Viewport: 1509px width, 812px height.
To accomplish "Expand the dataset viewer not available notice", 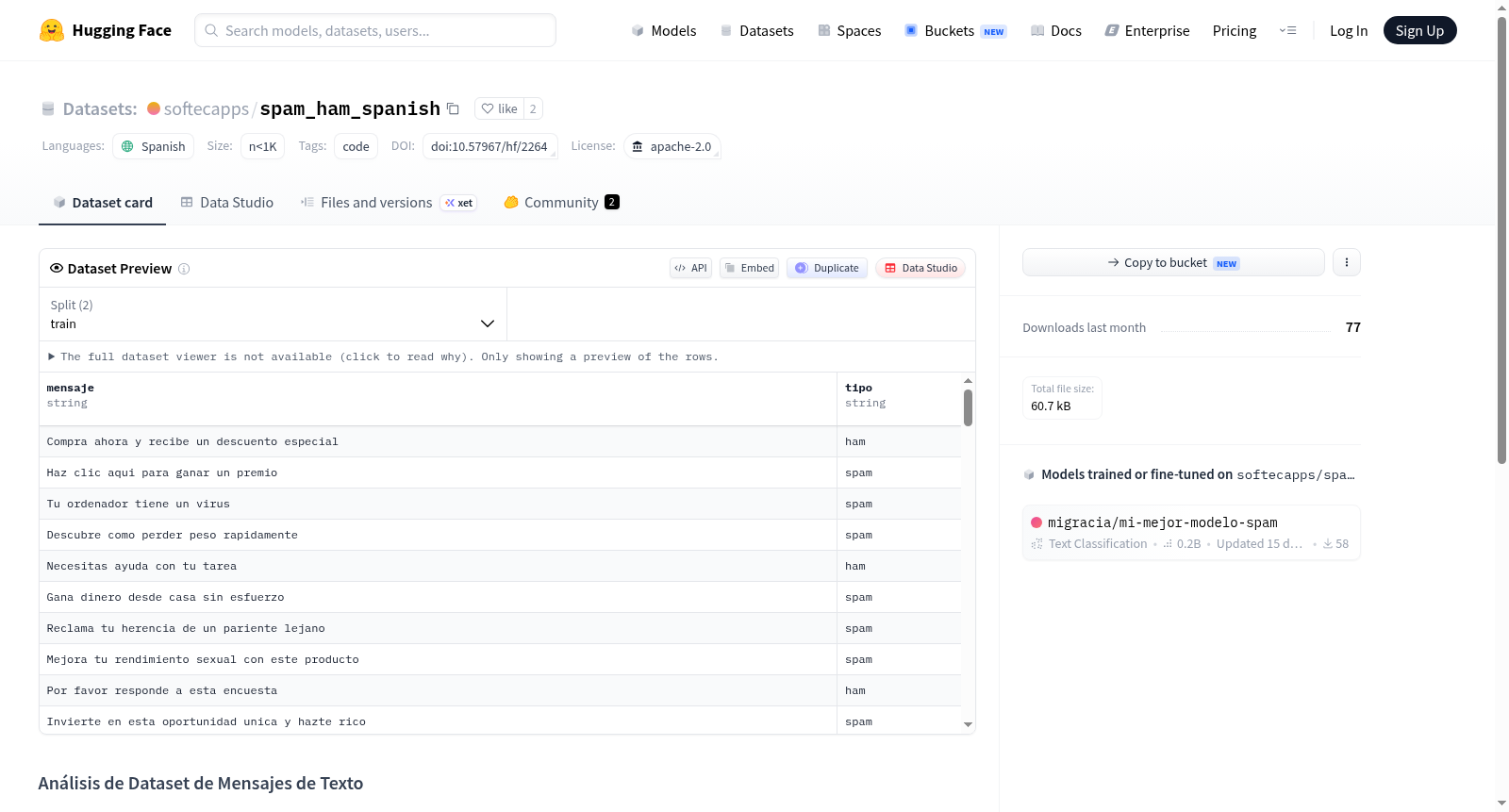I will [383, 356].
